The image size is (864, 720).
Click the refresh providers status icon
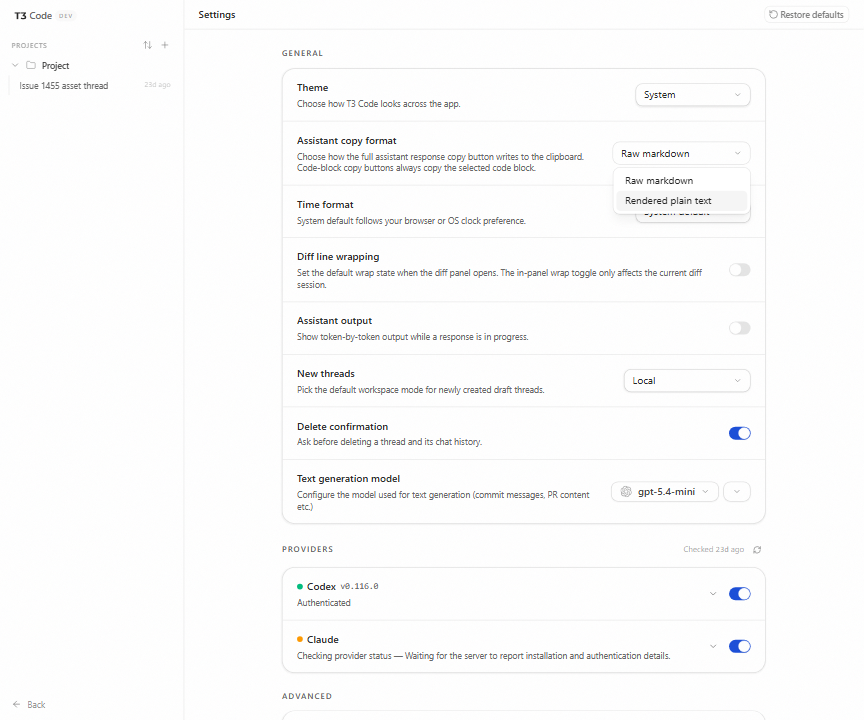757,549
